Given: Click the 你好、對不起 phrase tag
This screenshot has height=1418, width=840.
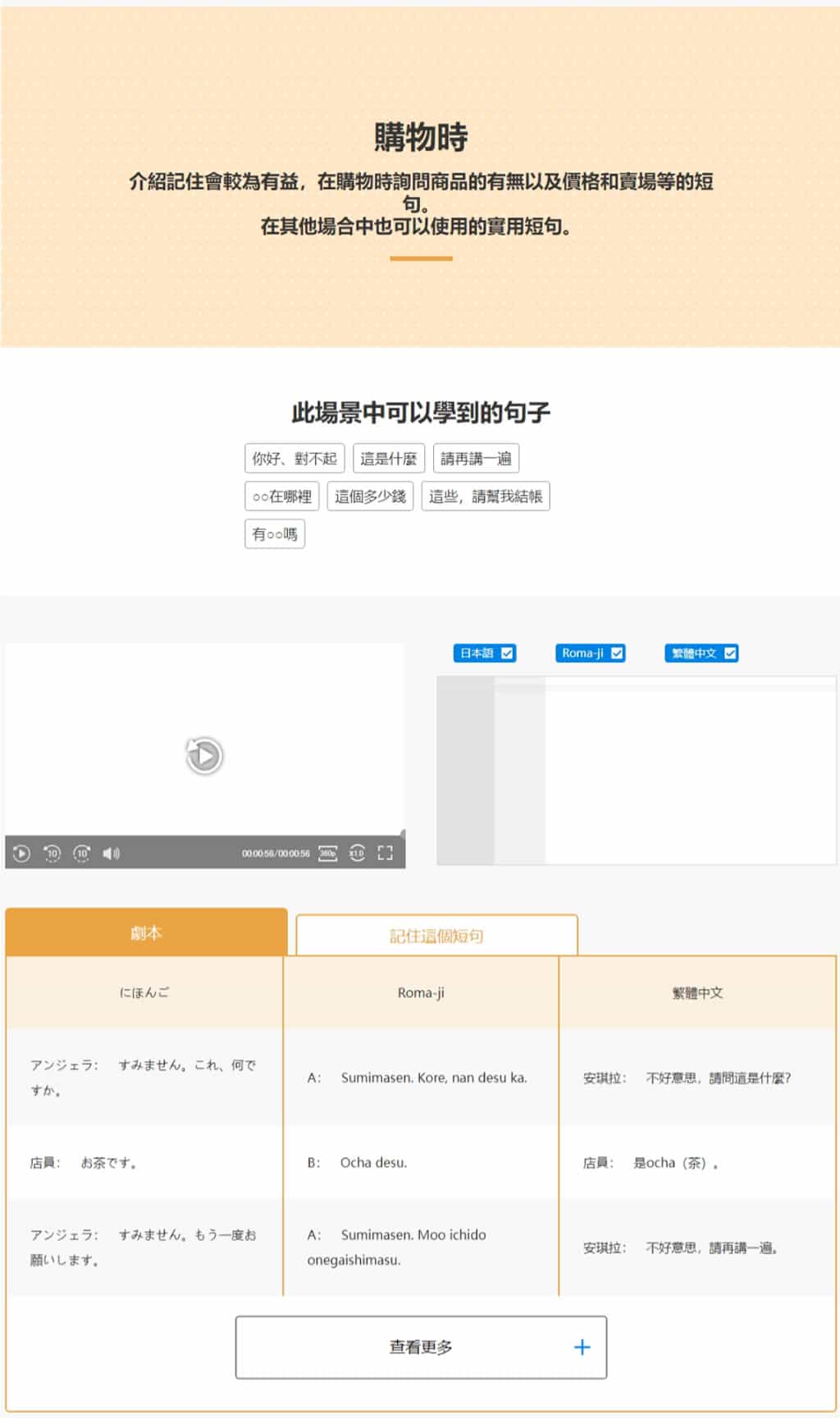Looking at the screenshot, I should 294,459.
